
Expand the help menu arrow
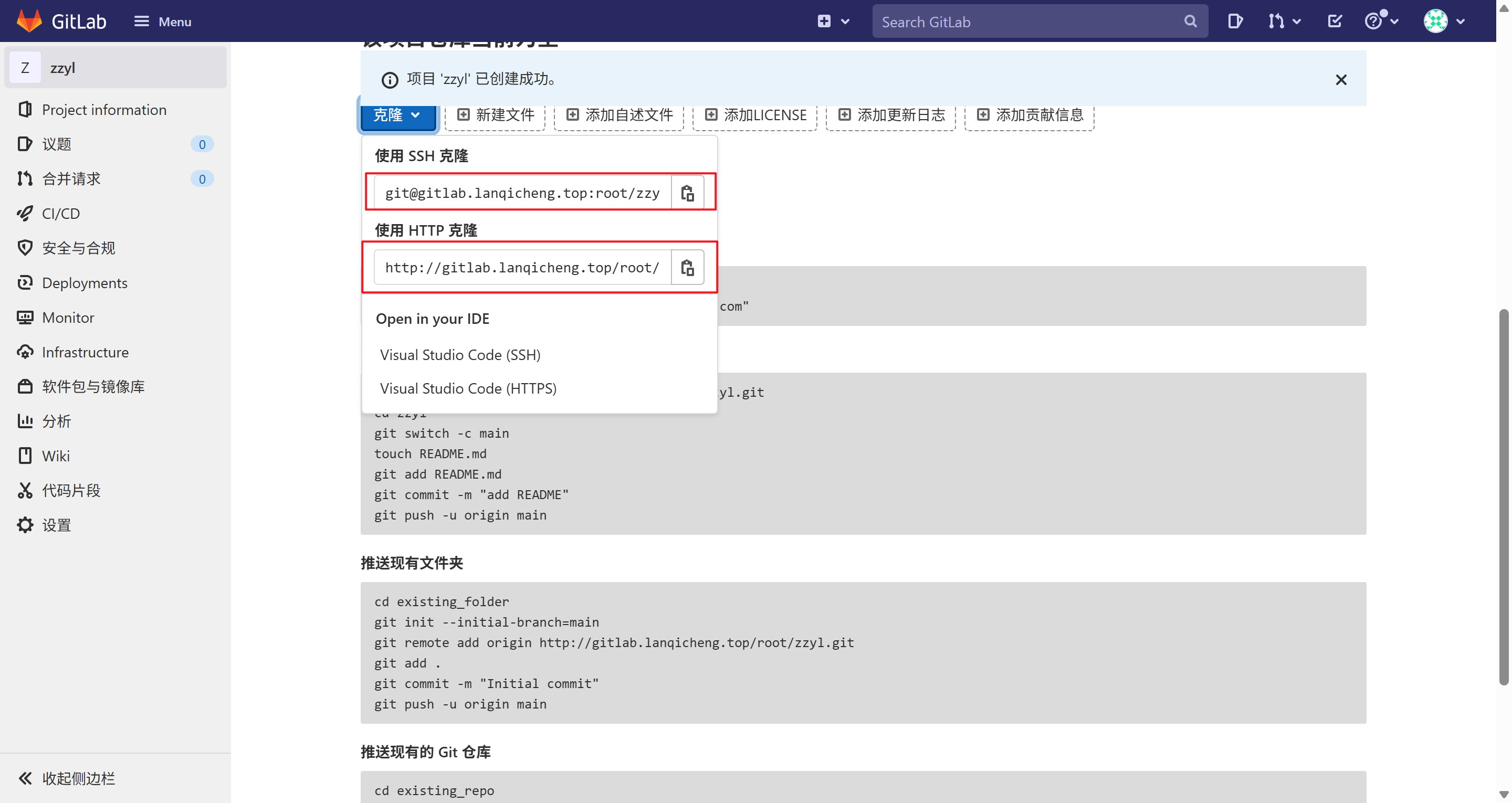coord(1394,22)
